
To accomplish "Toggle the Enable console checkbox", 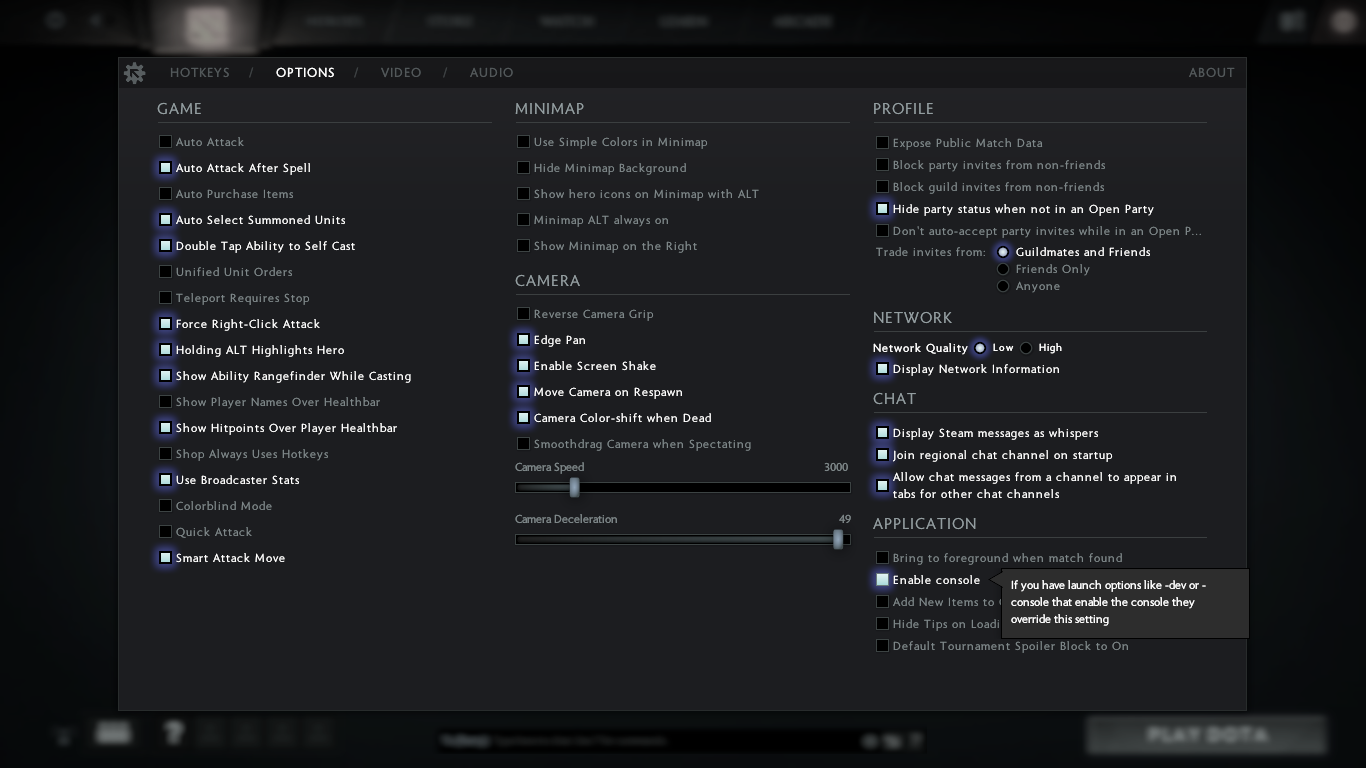I will pyautogui.click(x=882, y=580).
